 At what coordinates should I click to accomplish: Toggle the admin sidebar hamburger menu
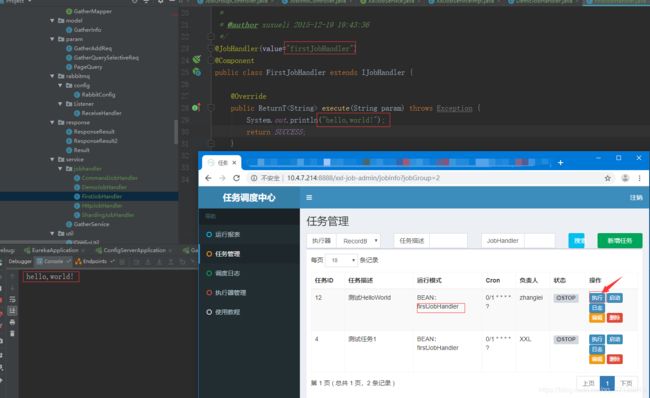(x=309, y=198)
